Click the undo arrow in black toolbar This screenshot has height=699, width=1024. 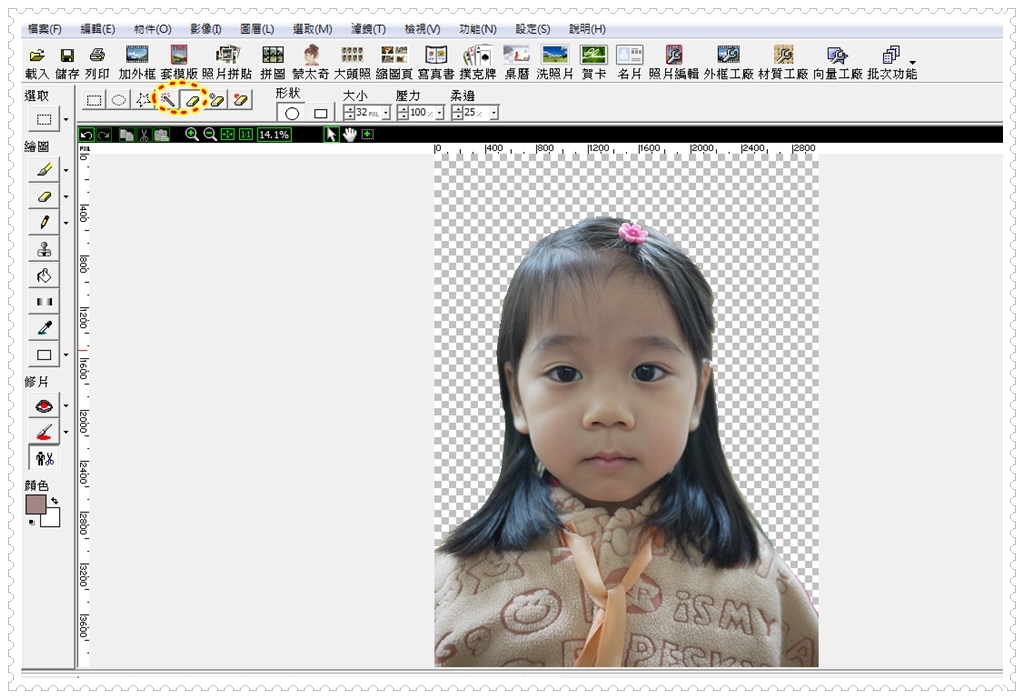[86, 135]
